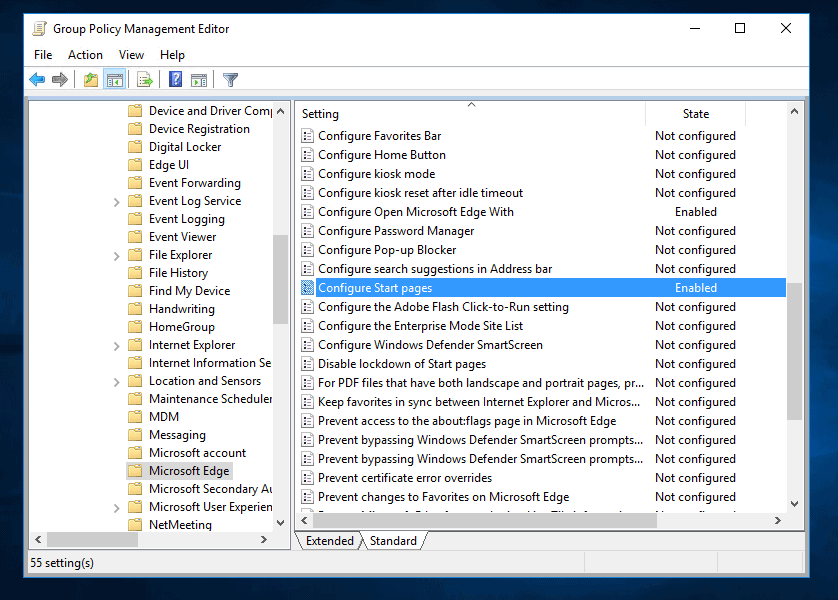The height and width of the screenshot is (600, 838).
Task: Switch to the Standard tab
Action: (x=393, y=541)
